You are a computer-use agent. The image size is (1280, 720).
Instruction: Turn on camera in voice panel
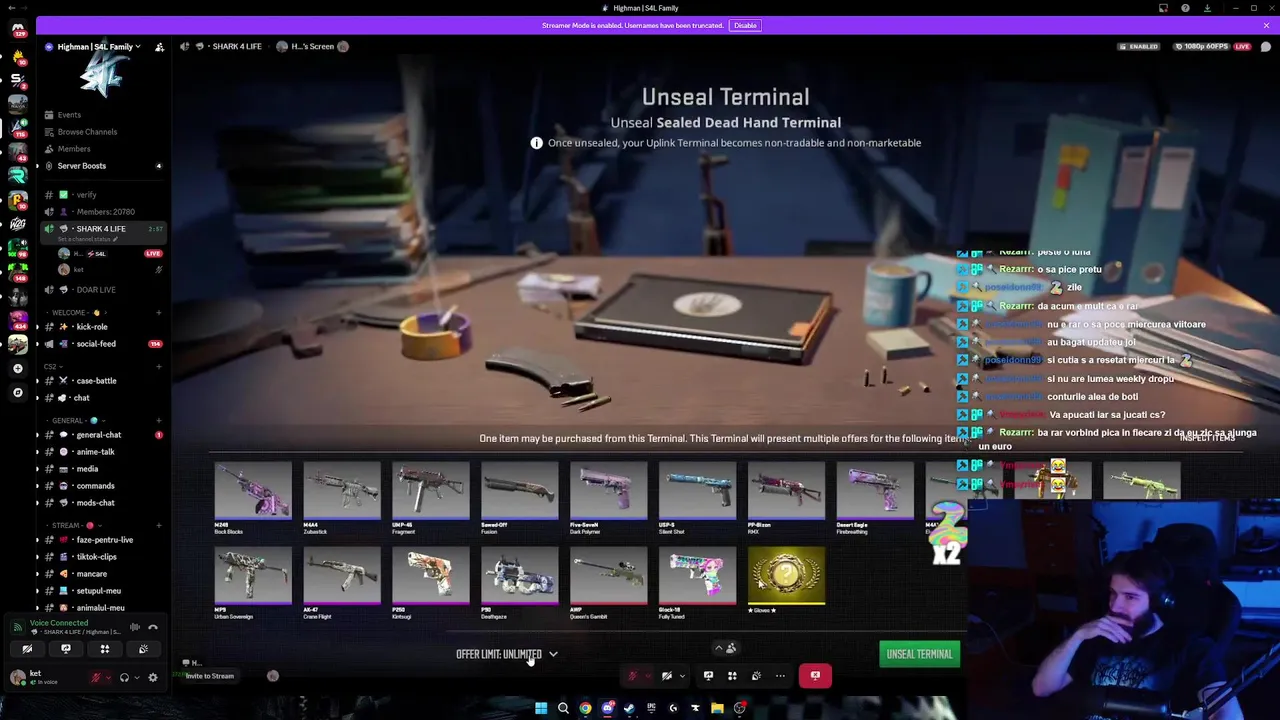point(27,649)
